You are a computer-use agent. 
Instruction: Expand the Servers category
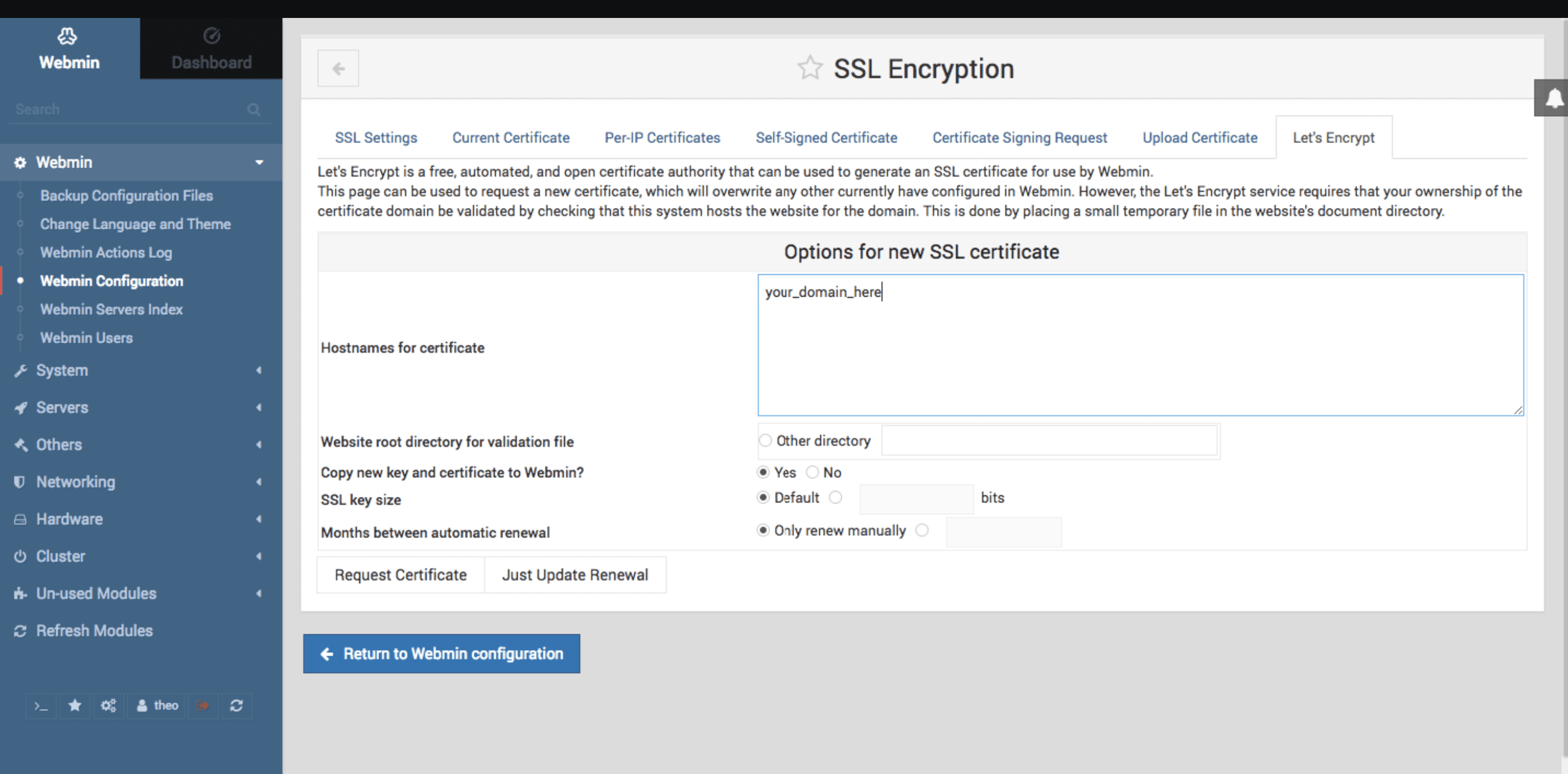141,407
